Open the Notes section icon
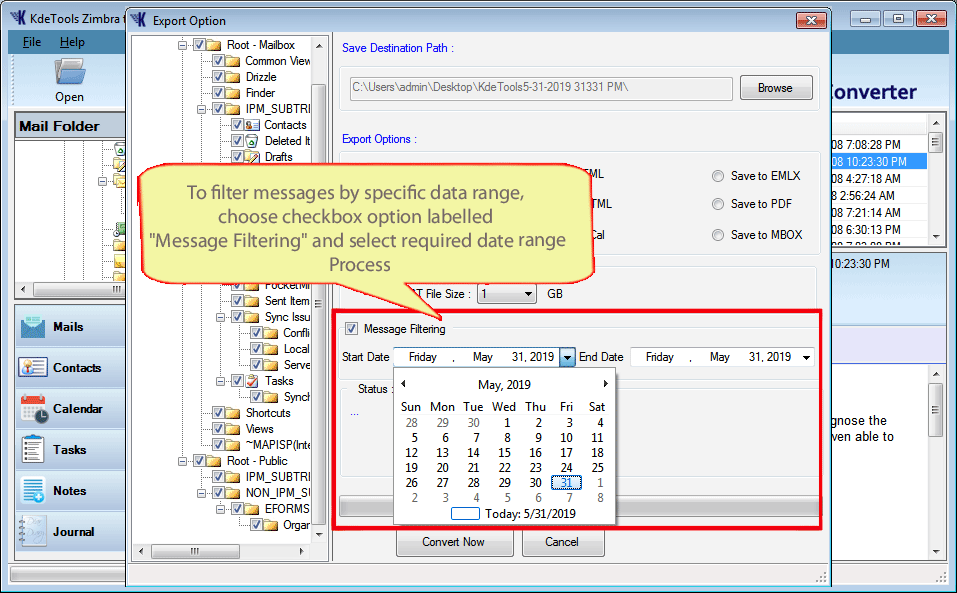 click(33, 491)
